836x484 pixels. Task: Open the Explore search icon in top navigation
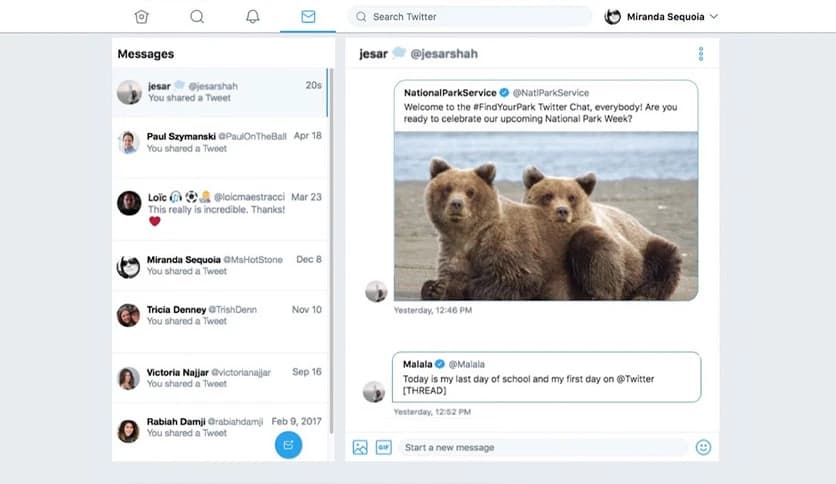pyautogui.click(x=197, y=17)
